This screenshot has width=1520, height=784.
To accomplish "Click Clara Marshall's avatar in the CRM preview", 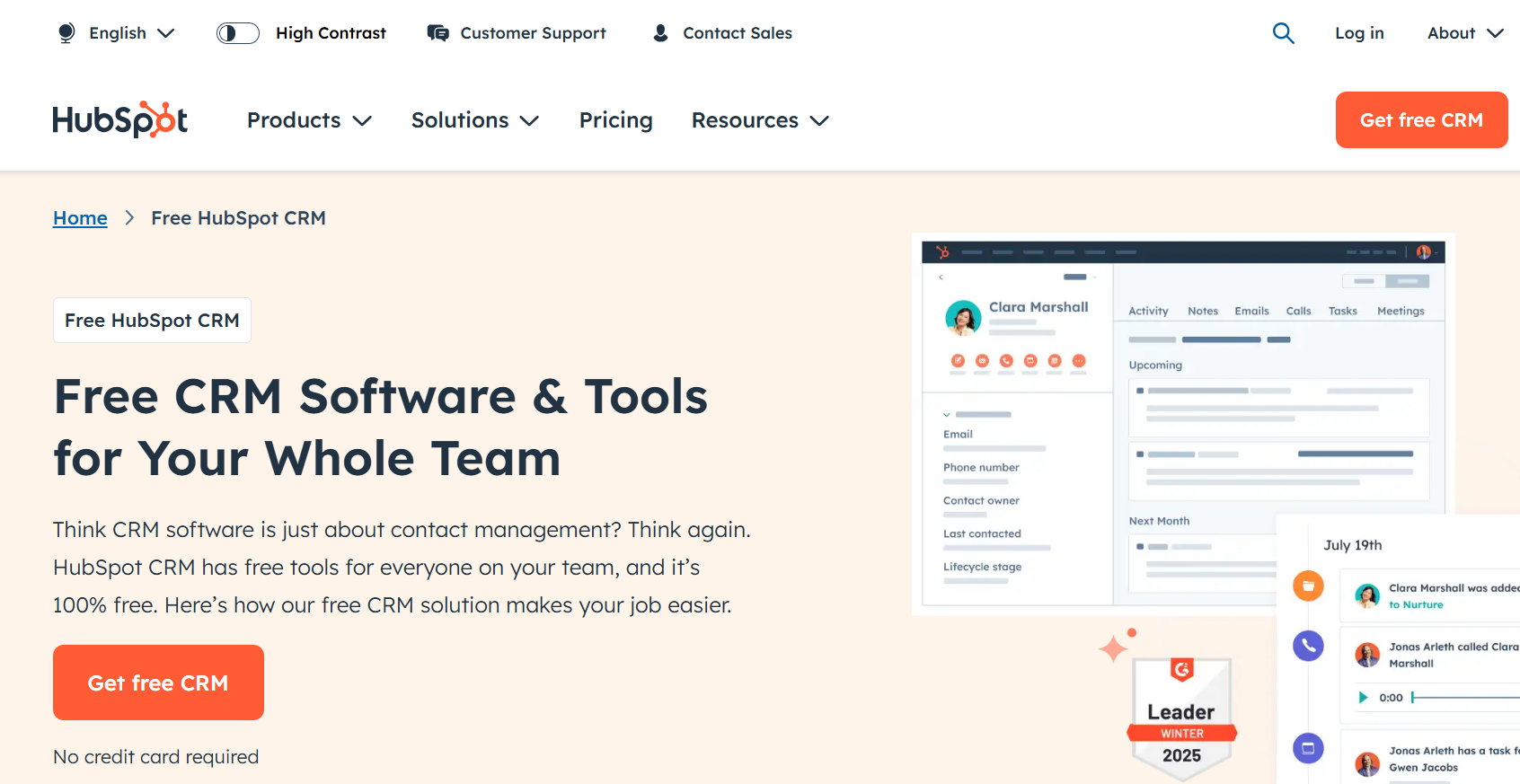I will pyautogui.click(x=963, y=318).
